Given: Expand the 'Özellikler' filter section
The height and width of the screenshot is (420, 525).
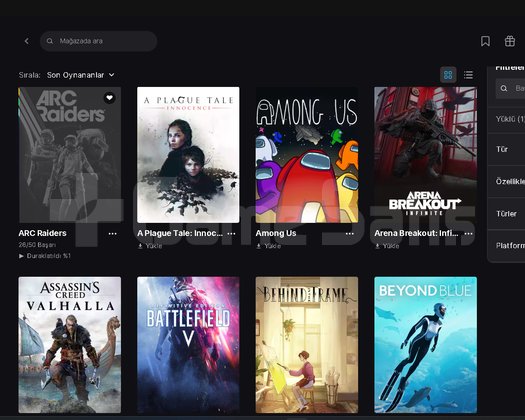Looking at the screenshot, I should pyautogui.click(x=506, y=181).
